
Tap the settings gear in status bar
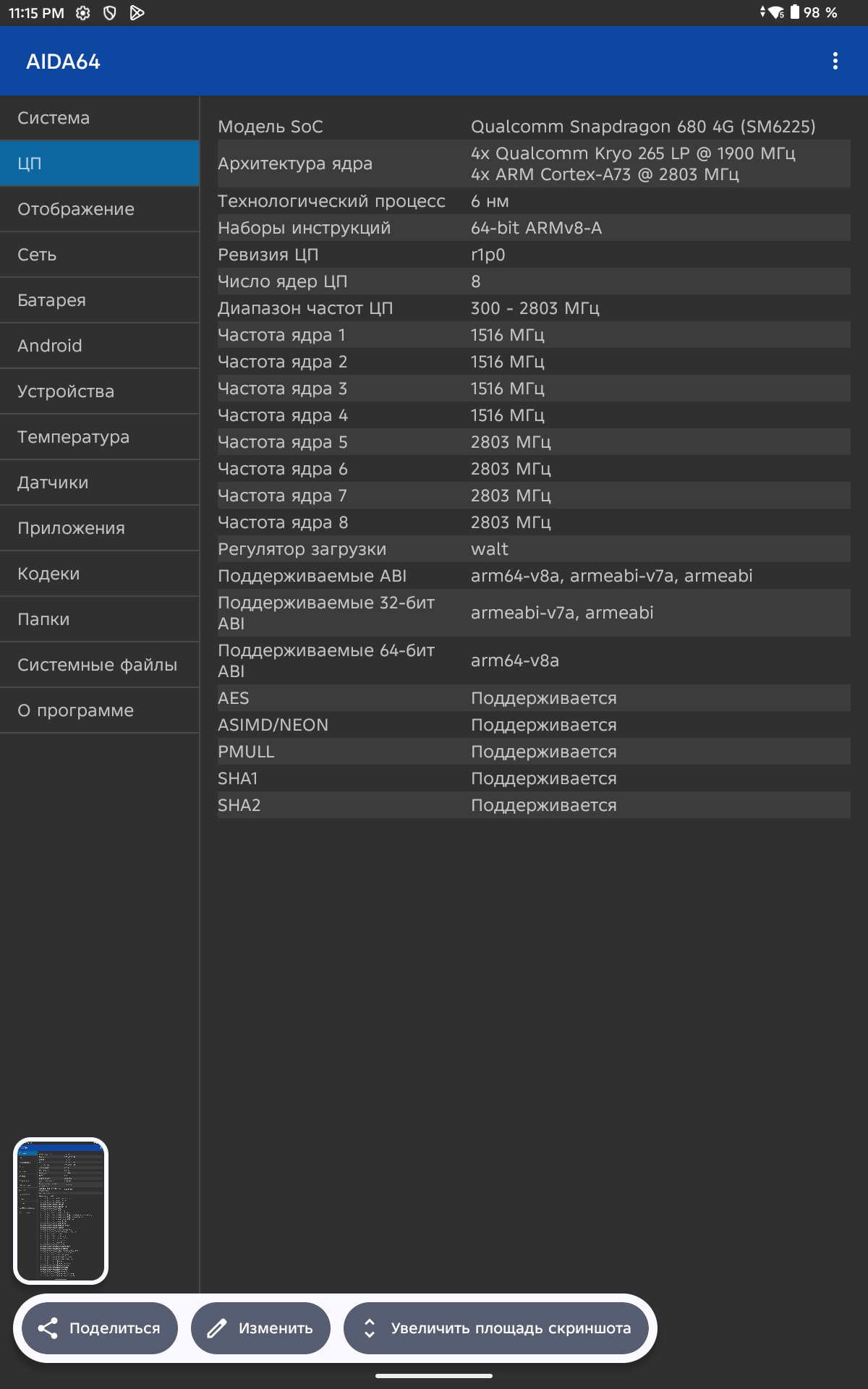click(83, 13)
